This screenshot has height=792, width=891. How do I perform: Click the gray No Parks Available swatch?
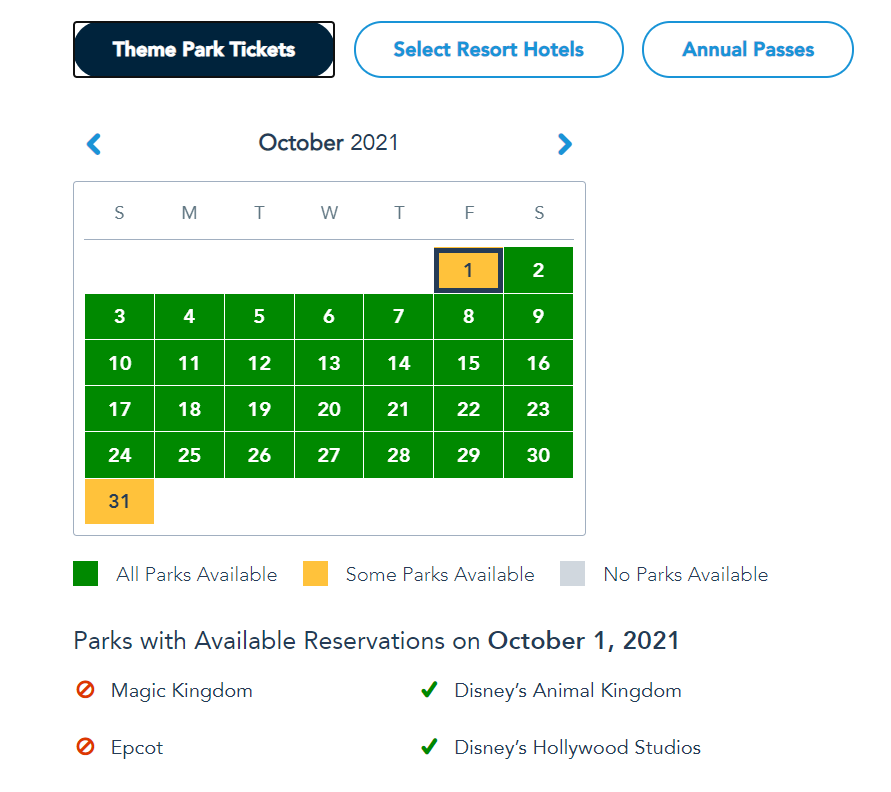coord(572,573)
